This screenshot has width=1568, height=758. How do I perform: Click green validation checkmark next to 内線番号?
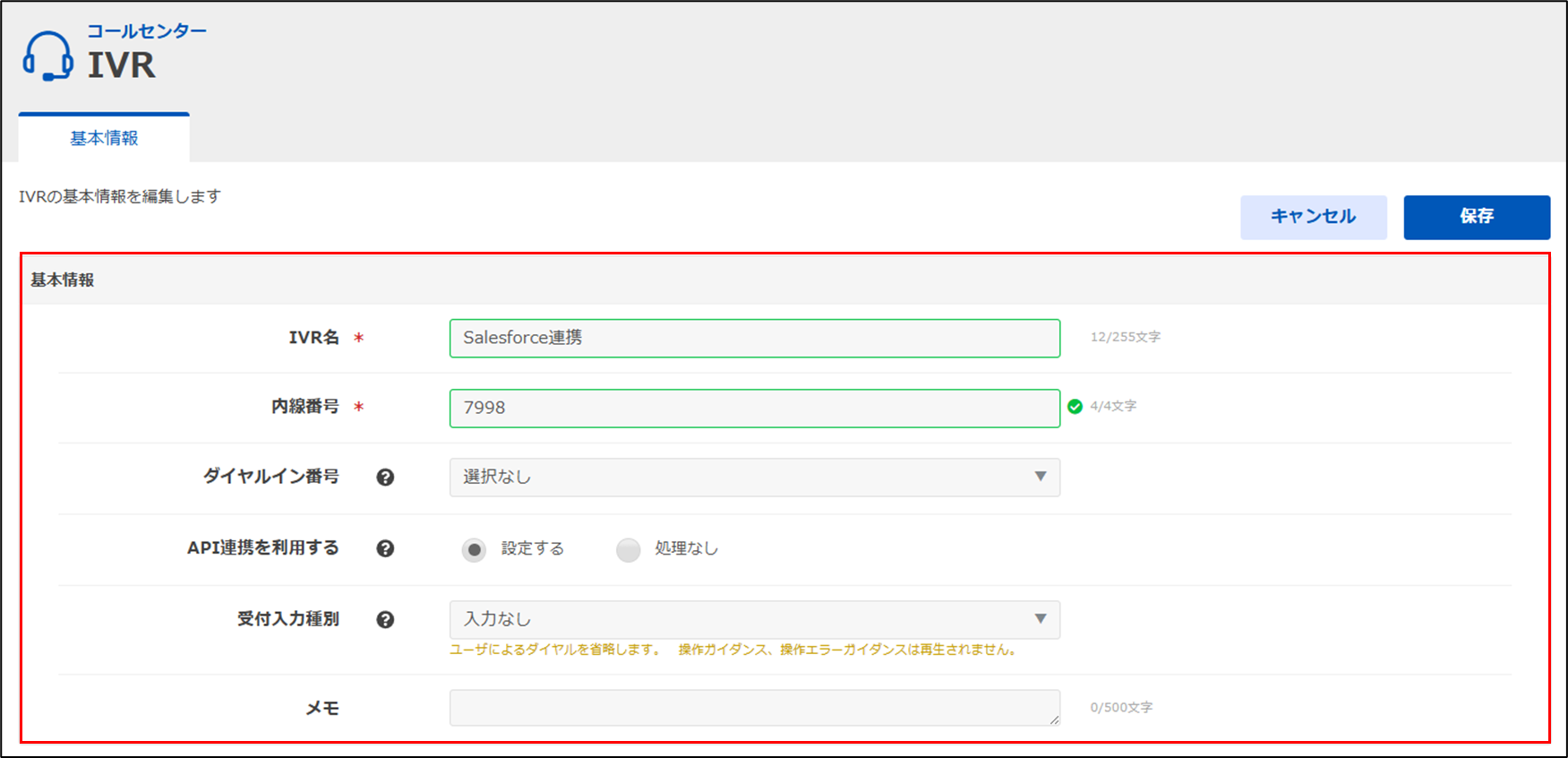tap(1075, 407)
